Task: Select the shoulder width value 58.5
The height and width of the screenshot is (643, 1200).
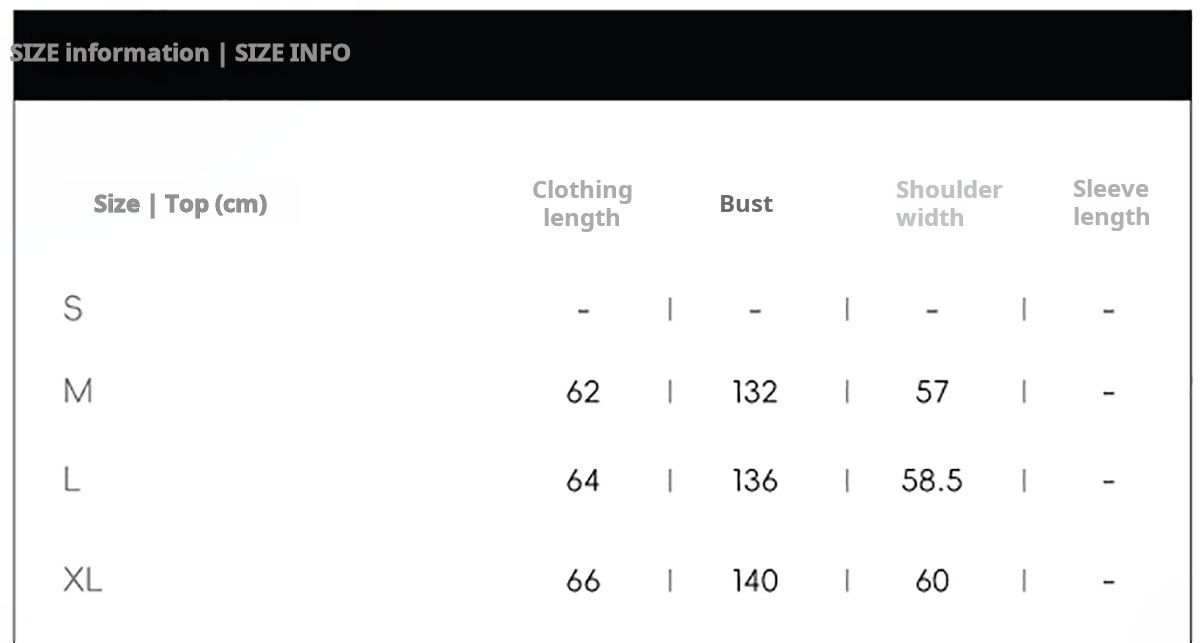Action: pyautogui.click(x=931, y=481)
